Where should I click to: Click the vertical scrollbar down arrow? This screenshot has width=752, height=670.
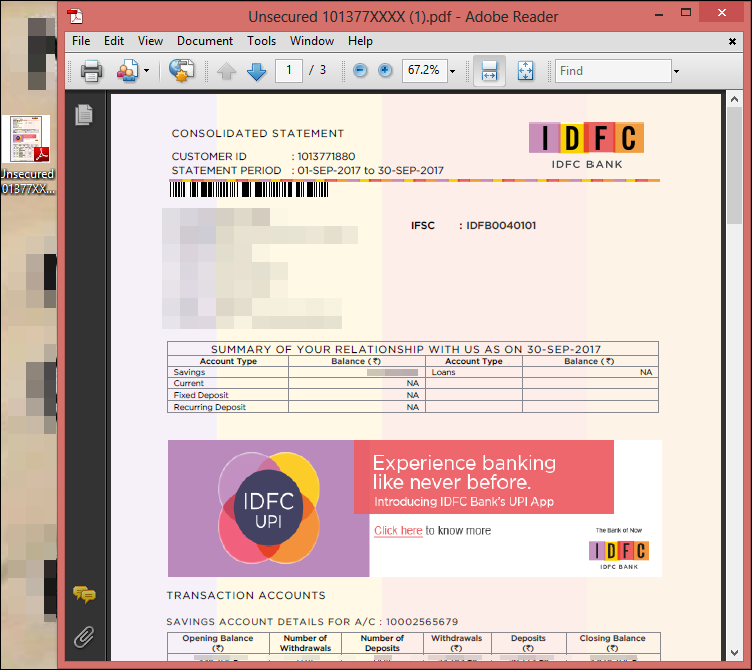coord(734,652)
